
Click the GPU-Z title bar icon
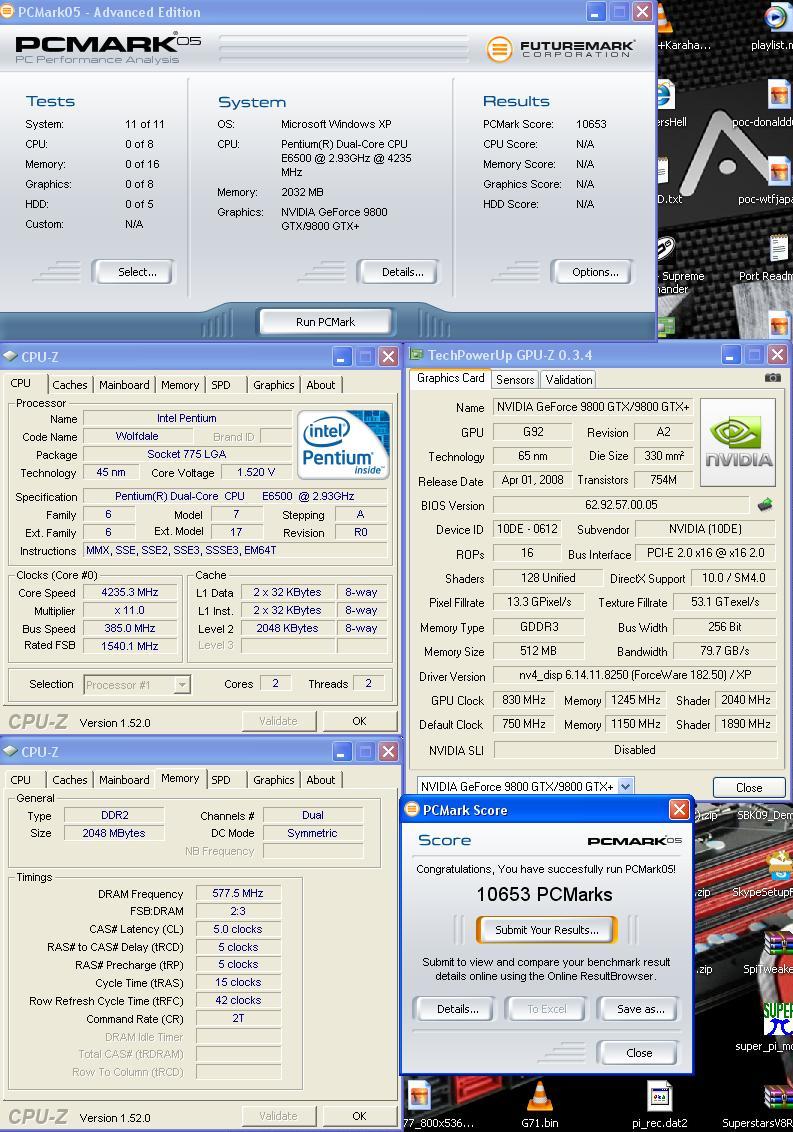click(x=416, y=354)
